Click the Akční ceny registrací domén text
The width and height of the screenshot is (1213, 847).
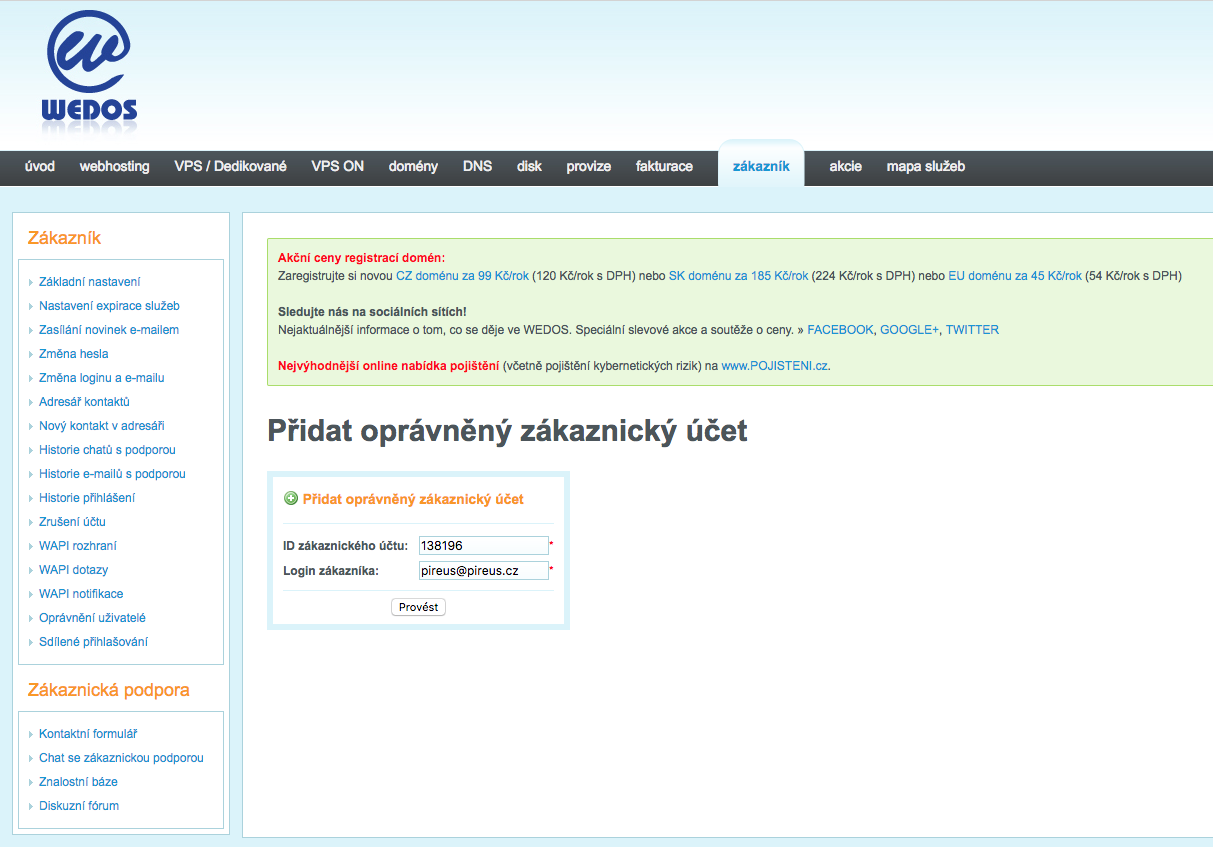[x=362, y=258]
